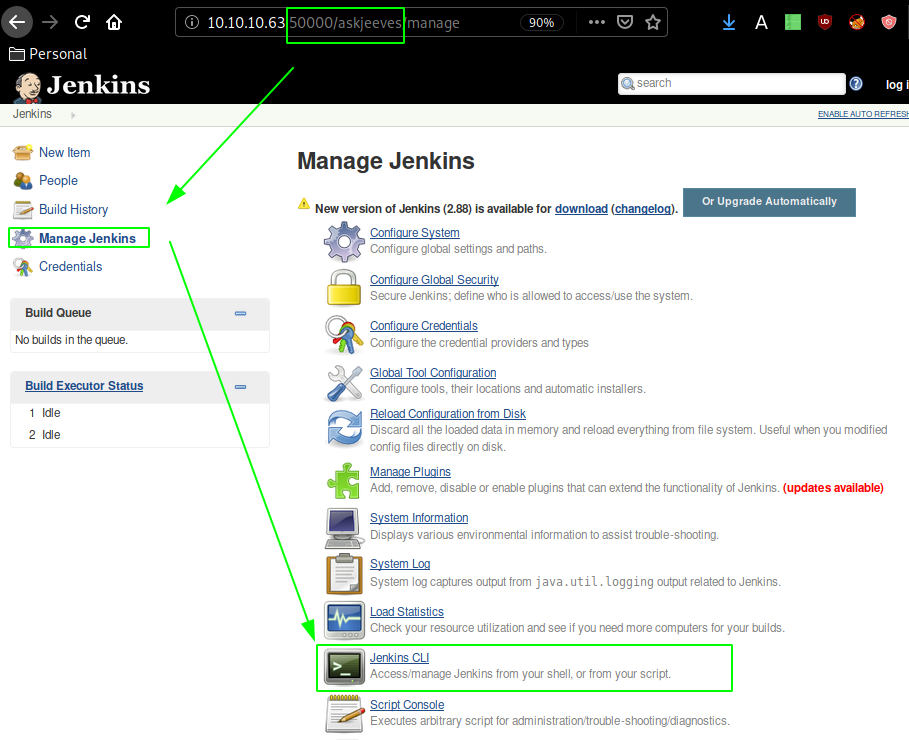
Task: Click the Manage Jenkins gear icon
Action: click(23, 238)
